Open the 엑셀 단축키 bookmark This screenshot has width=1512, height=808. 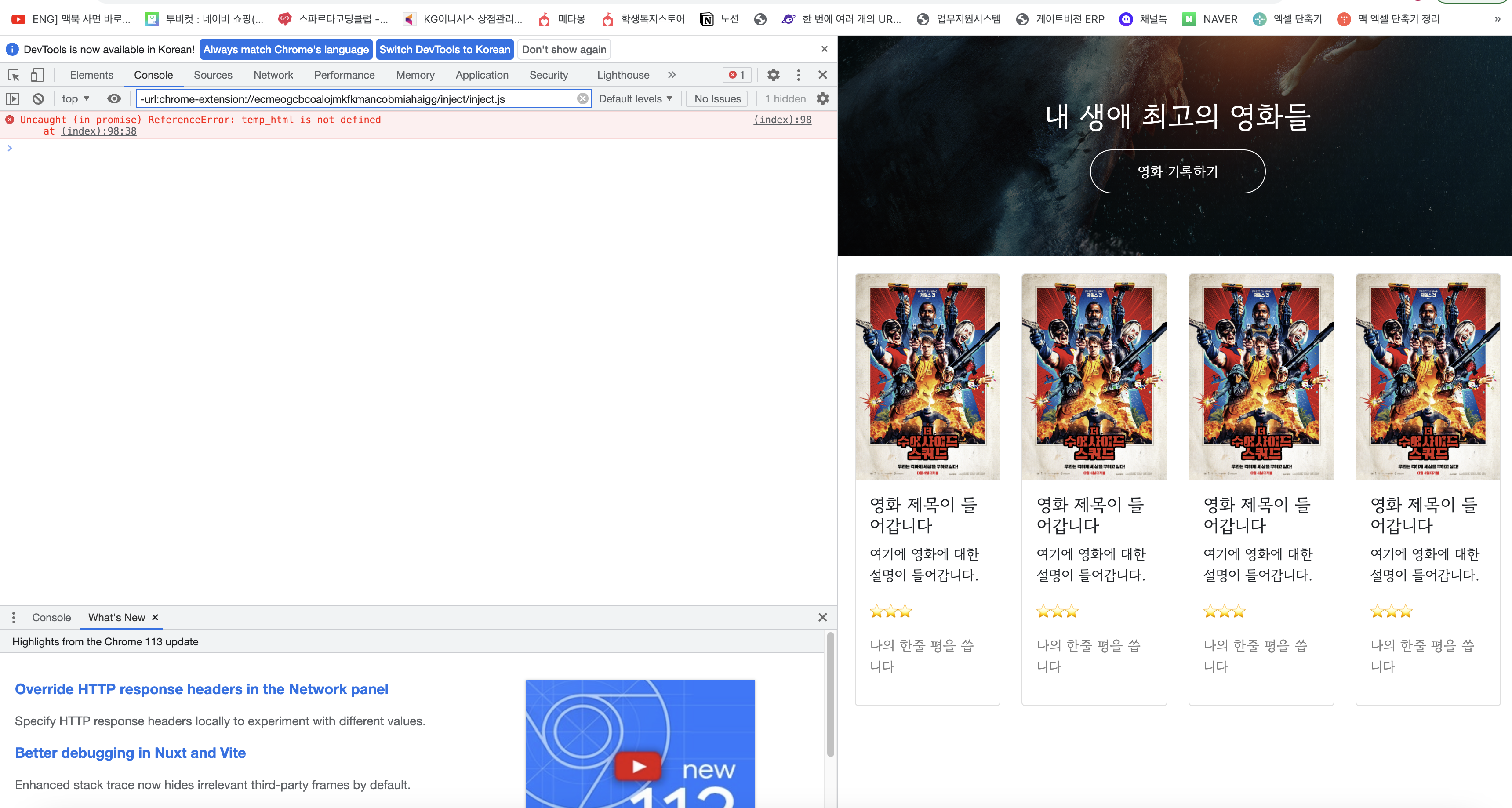[x=1287, y=19]
